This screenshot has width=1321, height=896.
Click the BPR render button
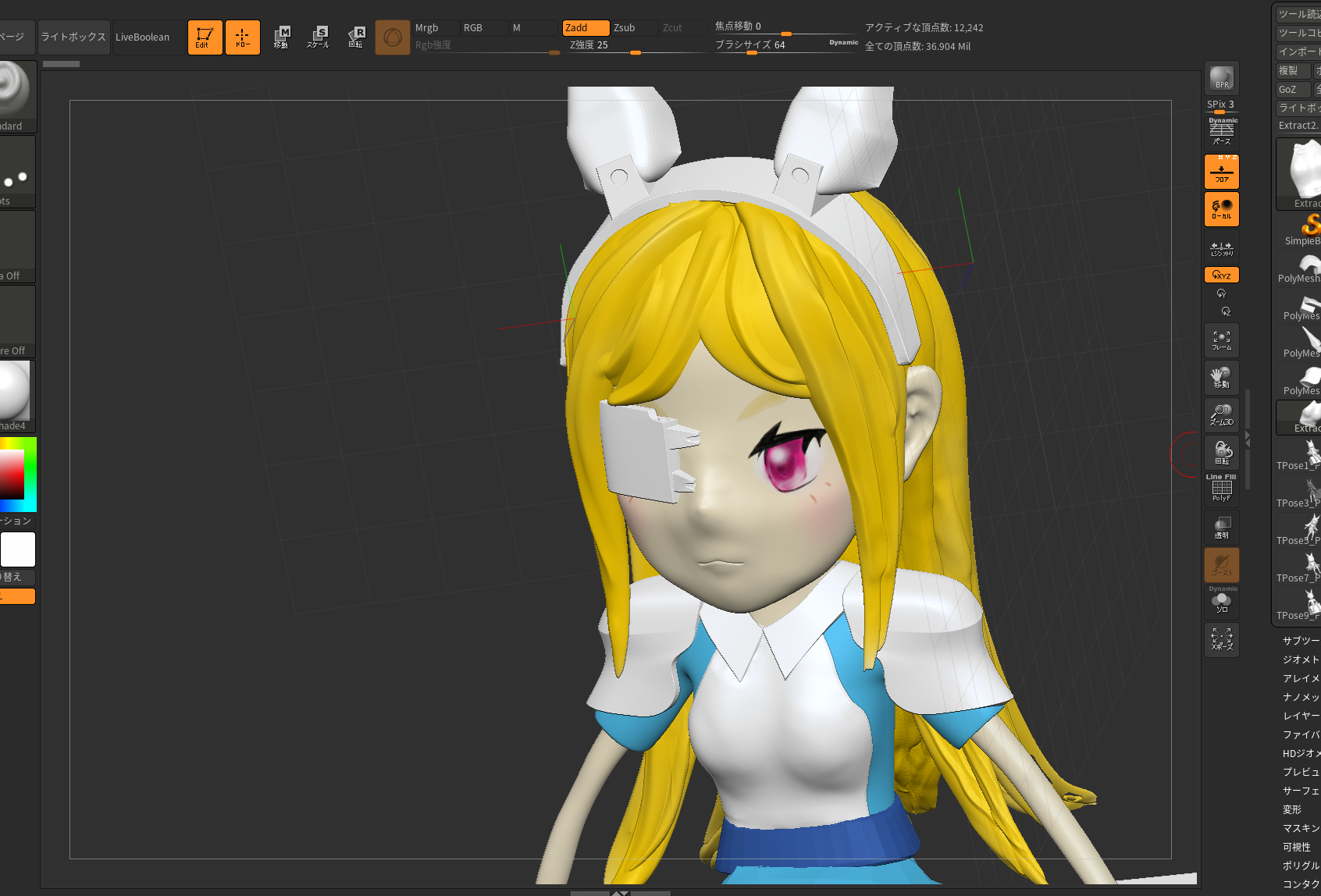(x=1221, y=78)
